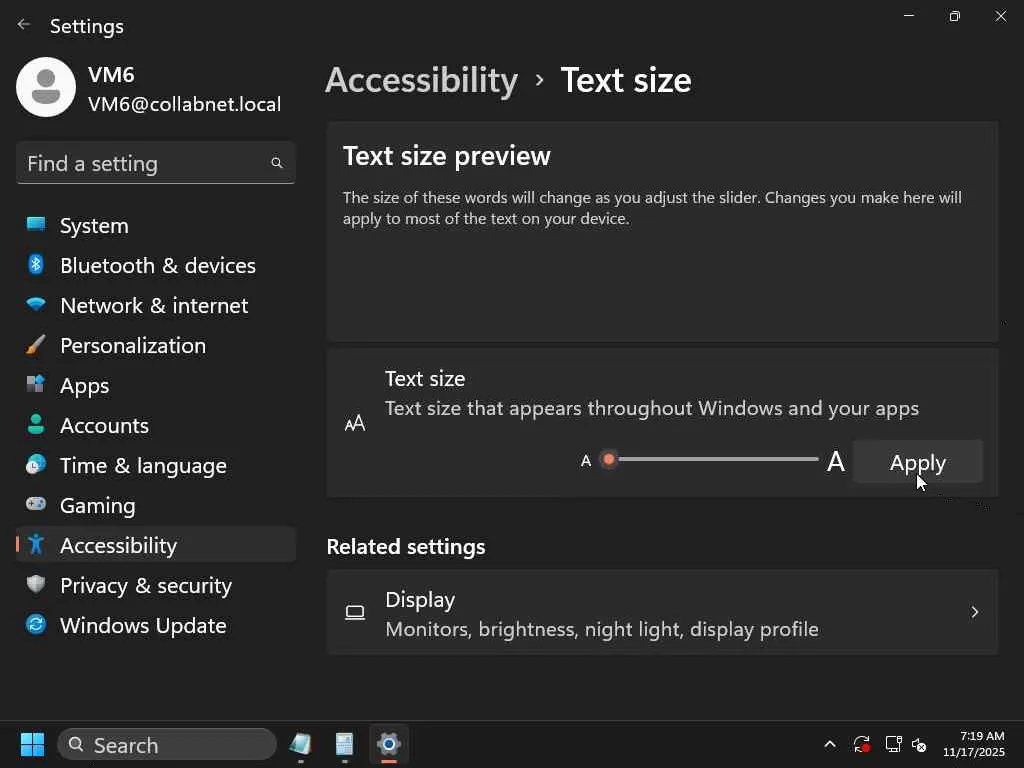Image resolution: width=1024 pixels, height=768 pixels.
Task: Open the Notepad-style app icon on taskbar
Action: pyautogui.click(x=300, y=744)
